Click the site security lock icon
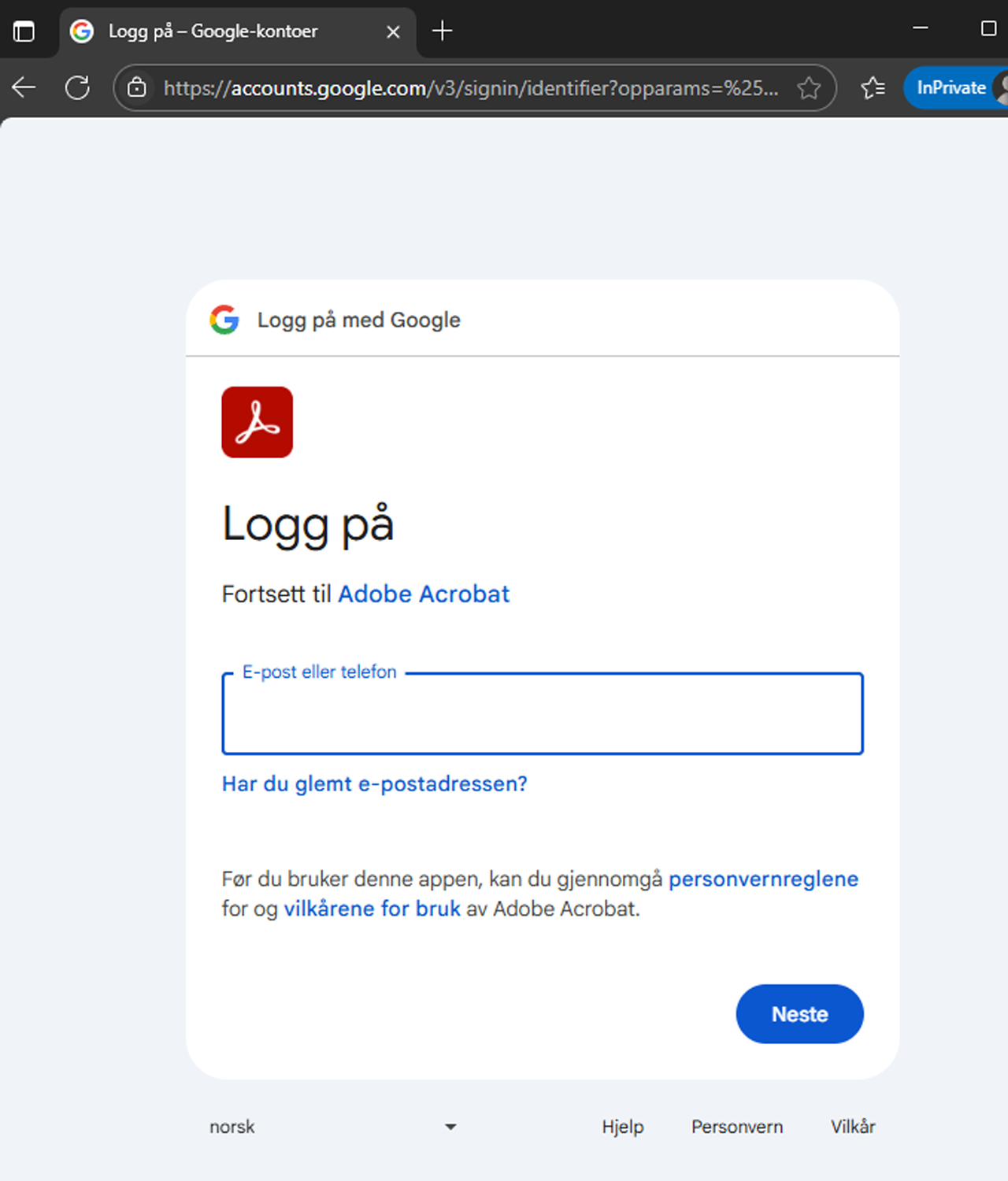The image size is (1008, 1181). (x=137, y=88)
